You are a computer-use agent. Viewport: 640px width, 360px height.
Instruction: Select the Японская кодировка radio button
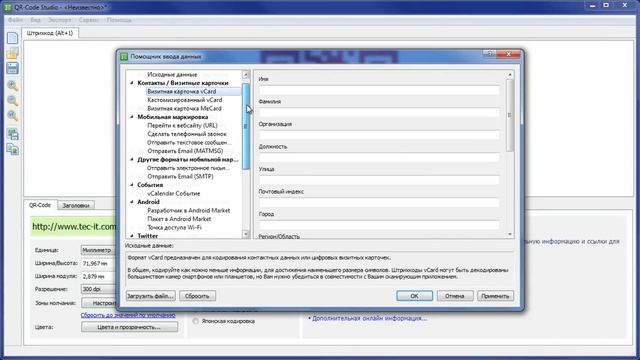pos(196,321)
